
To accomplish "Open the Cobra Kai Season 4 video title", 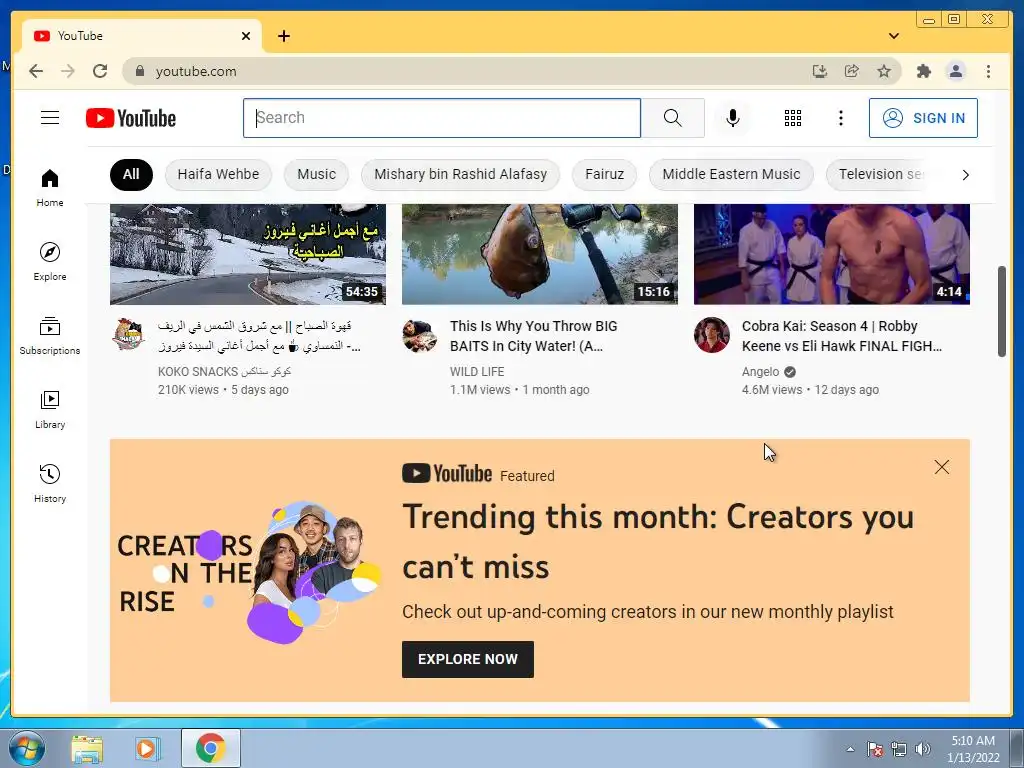I will [x=842, y=336].
